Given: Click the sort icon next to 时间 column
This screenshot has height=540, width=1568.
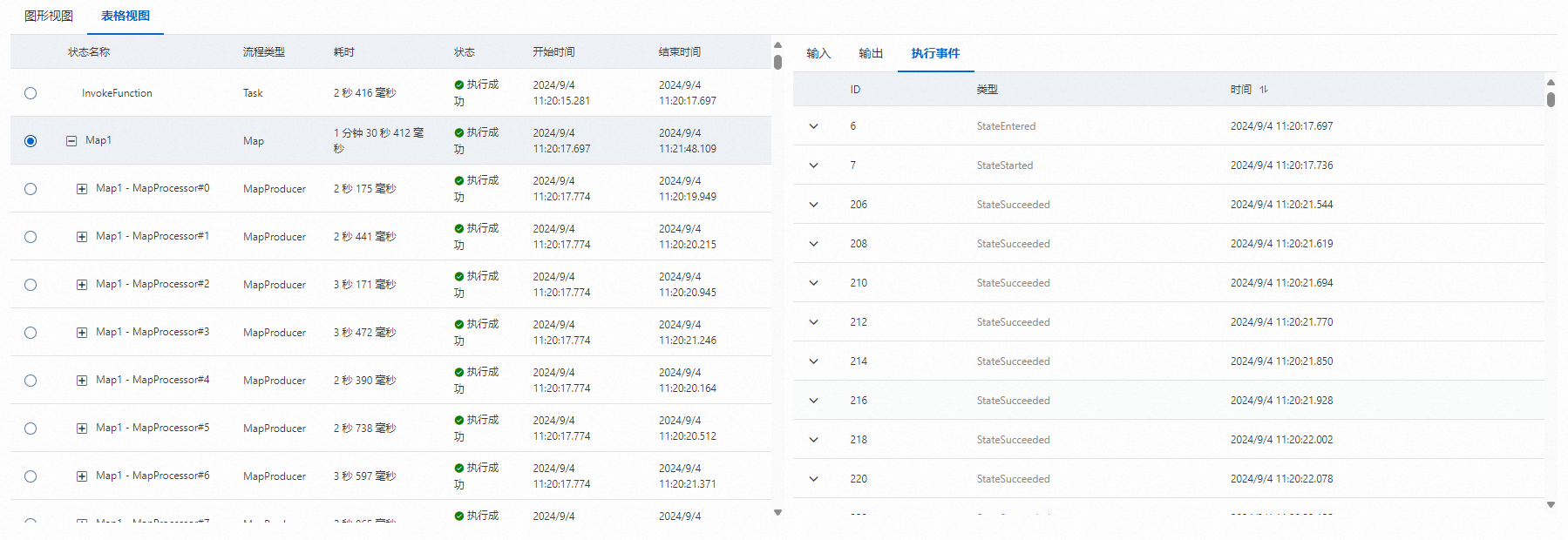Looking at the screenshot, I should 1264,90.
